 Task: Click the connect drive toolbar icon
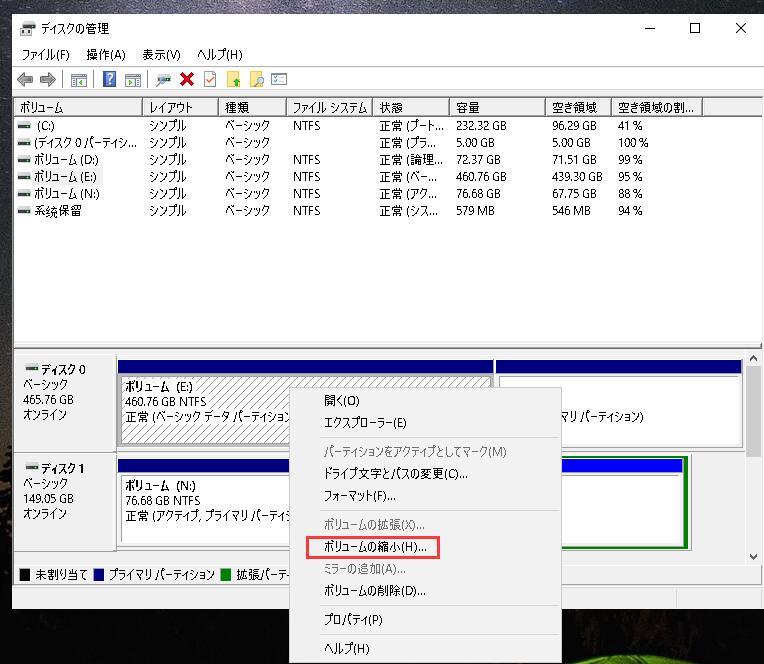pyautogui.click(x=163, y=80)
